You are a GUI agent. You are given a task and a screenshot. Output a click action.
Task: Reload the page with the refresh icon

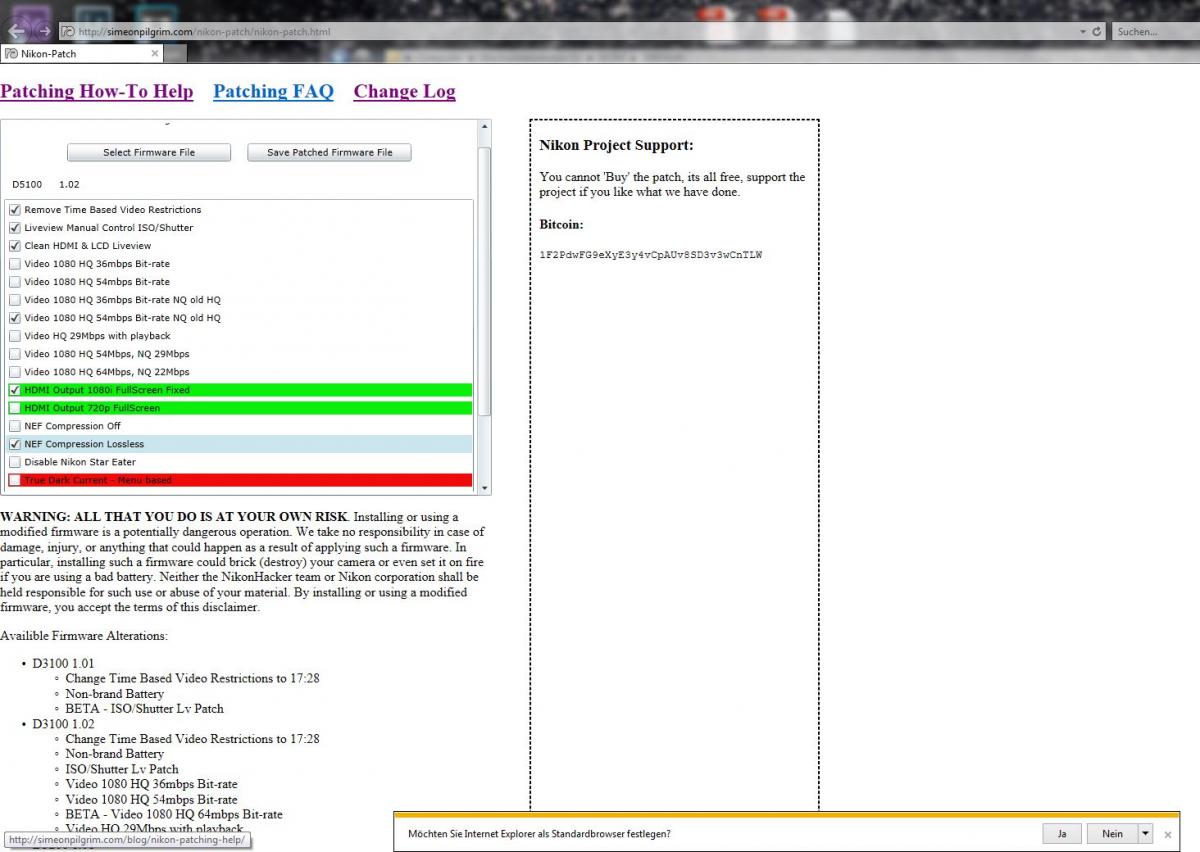1097,32
